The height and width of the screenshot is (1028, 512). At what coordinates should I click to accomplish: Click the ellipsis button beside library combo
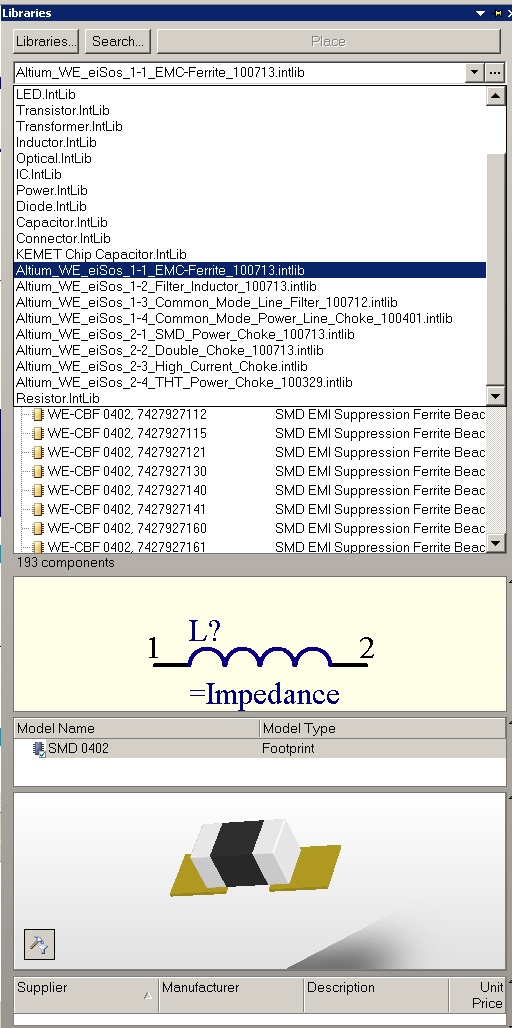pos(495,73)
